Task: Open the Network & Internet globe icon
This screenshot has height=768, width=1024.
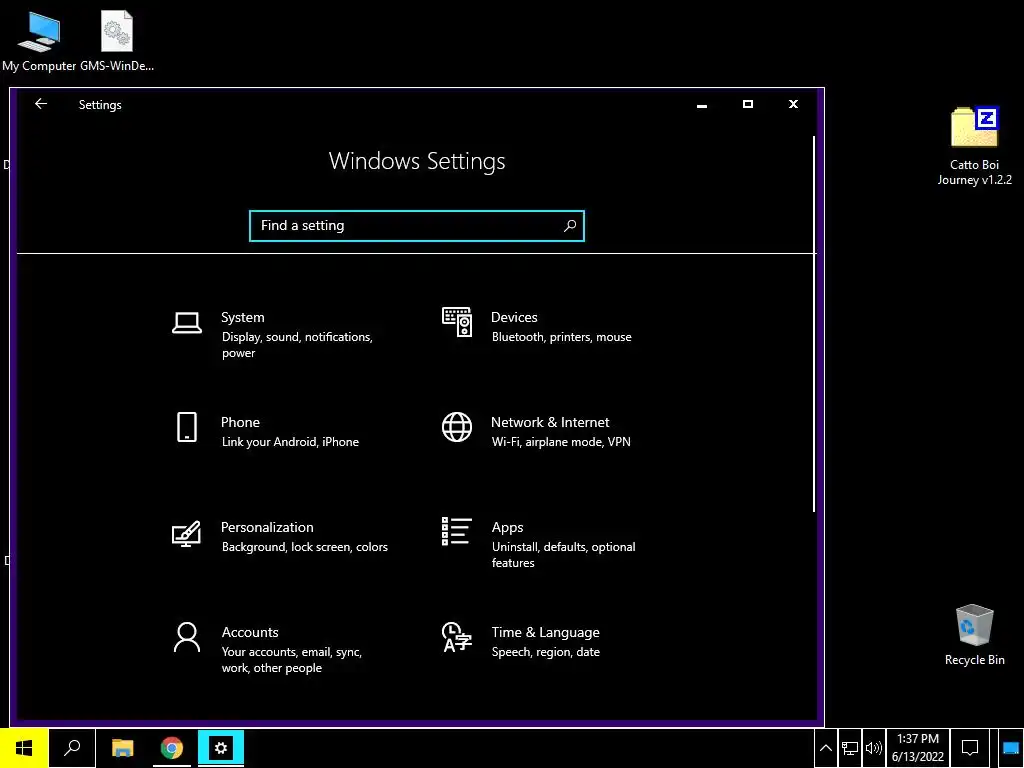Action: pos(456,427)
